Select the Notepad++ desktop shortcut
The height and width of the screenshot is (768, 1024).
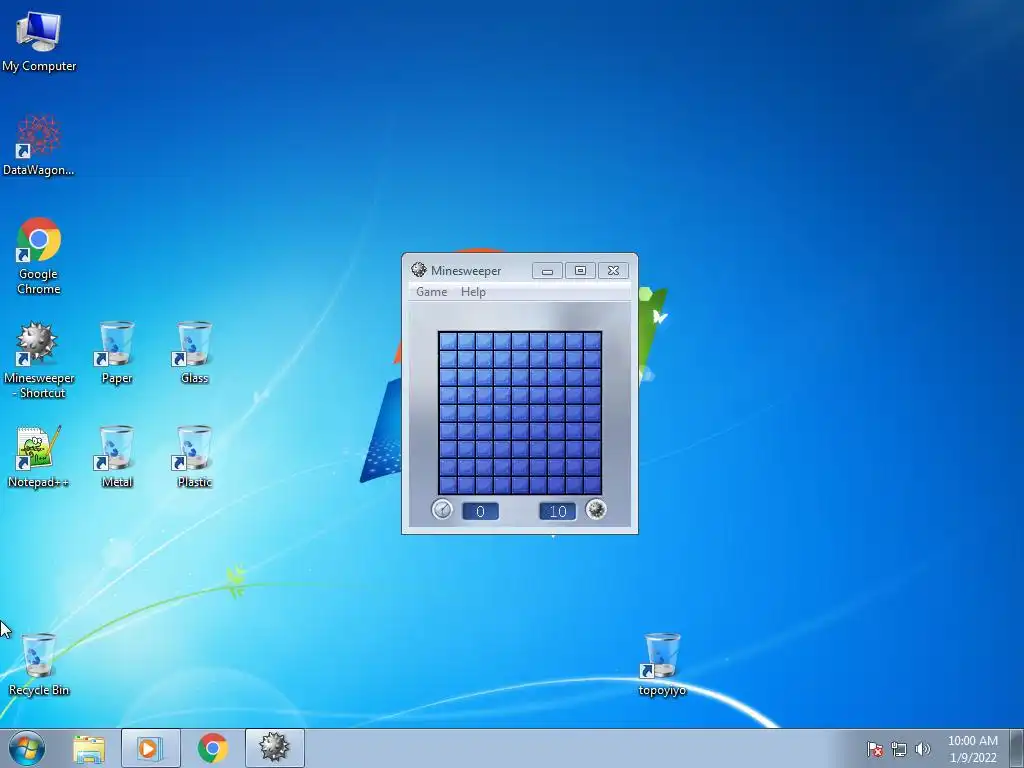click(x=39, y=457)
